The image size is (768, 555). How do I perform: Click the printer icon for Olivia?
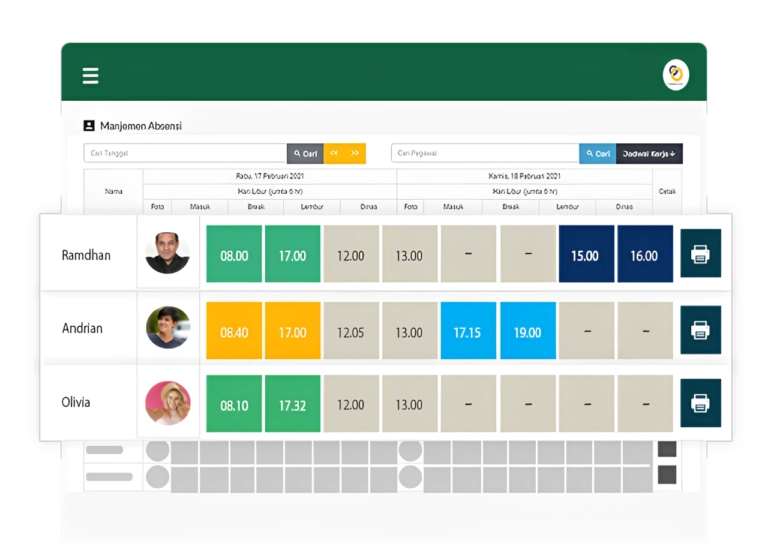point(700,403)
